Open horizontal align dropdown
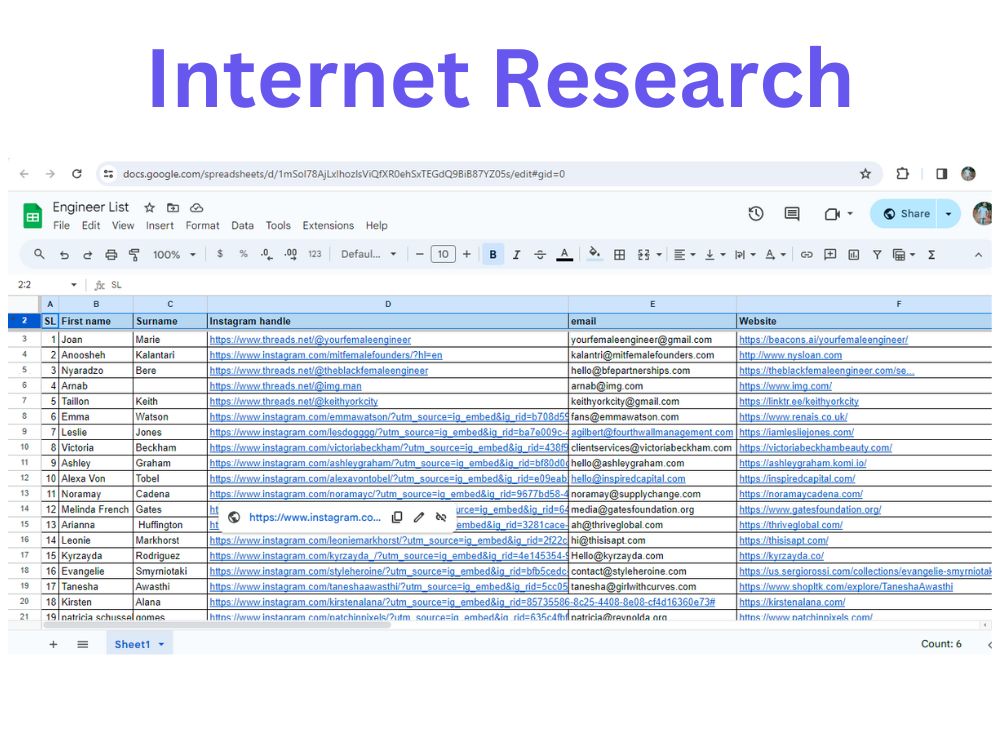The height and width of the screenshot is (750, 1000). click(684, 254)
